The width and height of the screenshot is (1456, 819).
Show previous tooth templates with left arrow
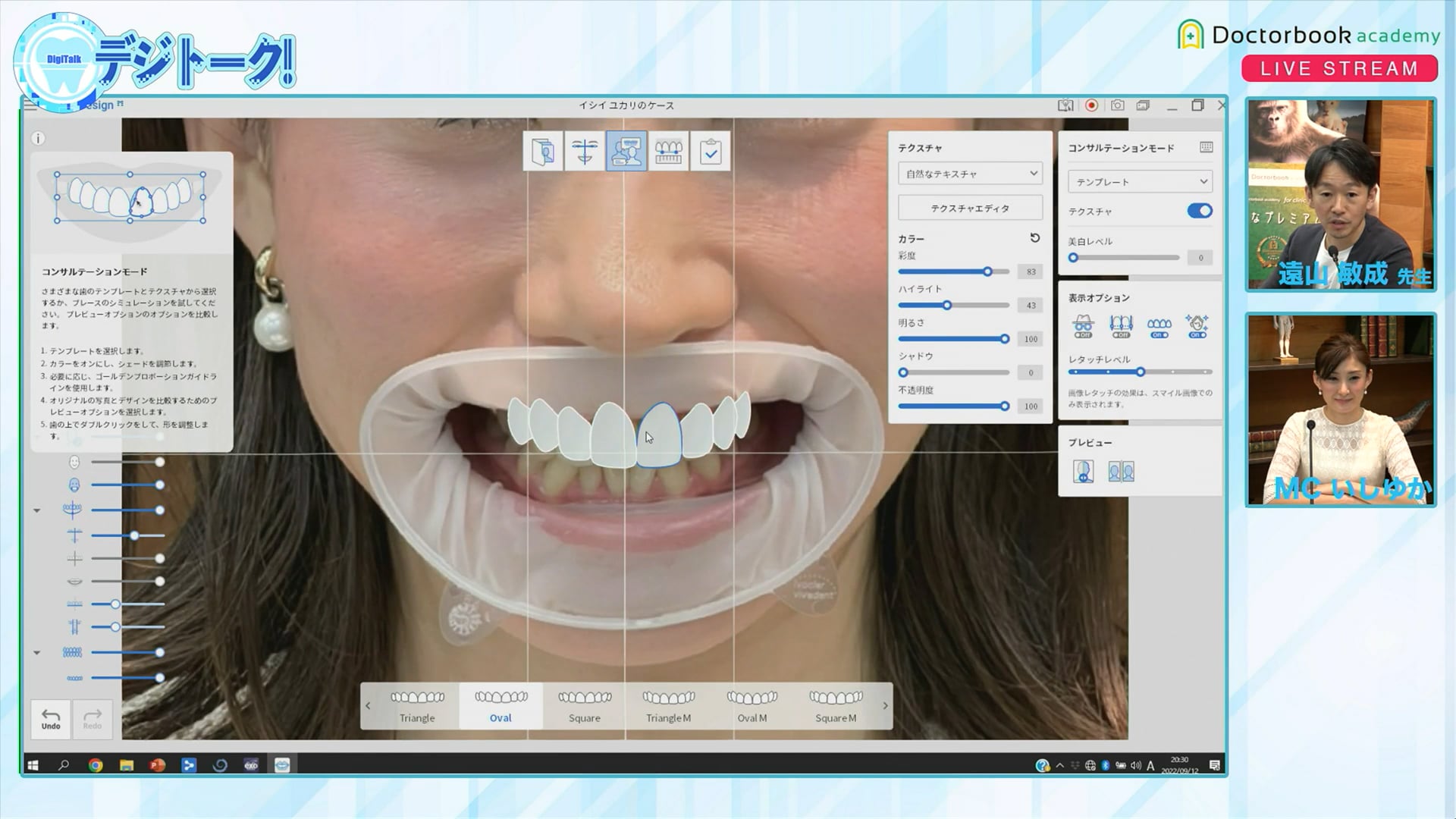(368, 706)
